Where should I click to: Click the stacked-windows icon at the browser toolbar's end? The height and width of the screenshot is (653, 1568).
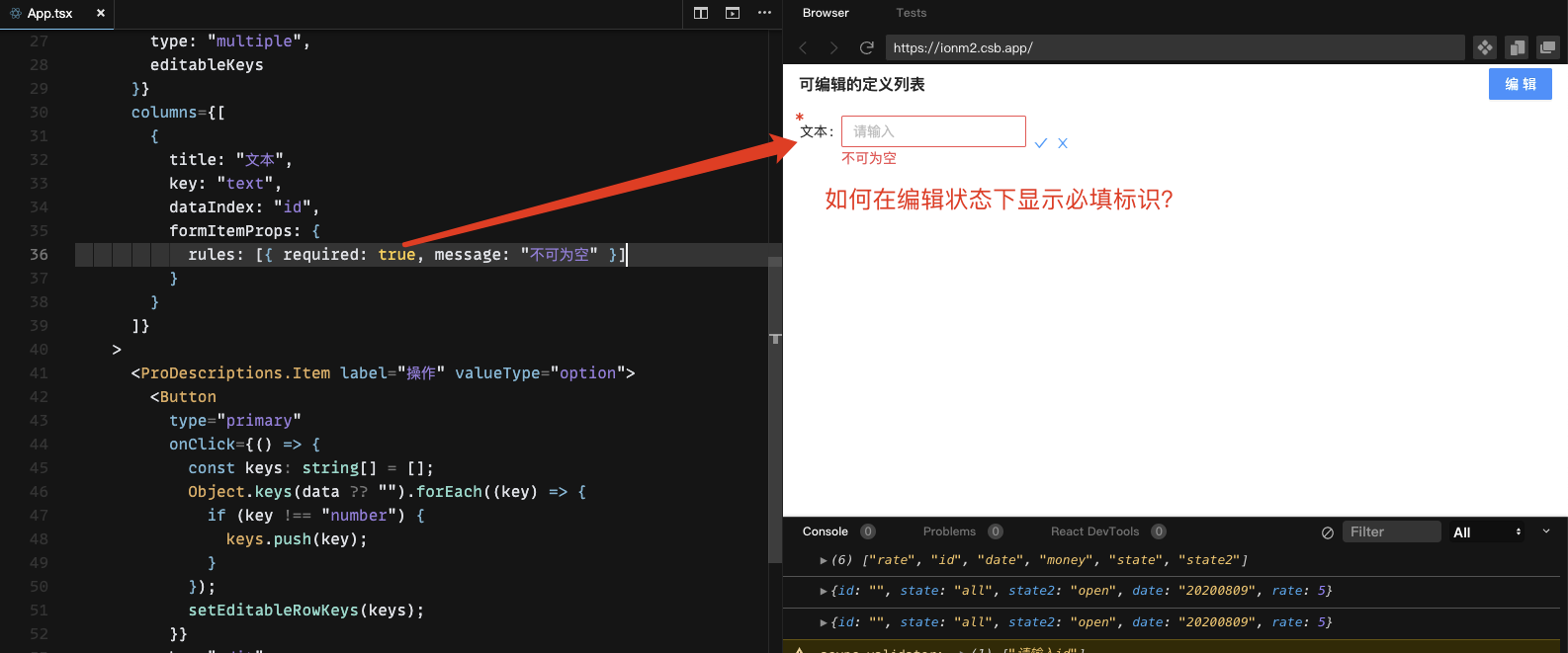click(x=1548, y=47)
